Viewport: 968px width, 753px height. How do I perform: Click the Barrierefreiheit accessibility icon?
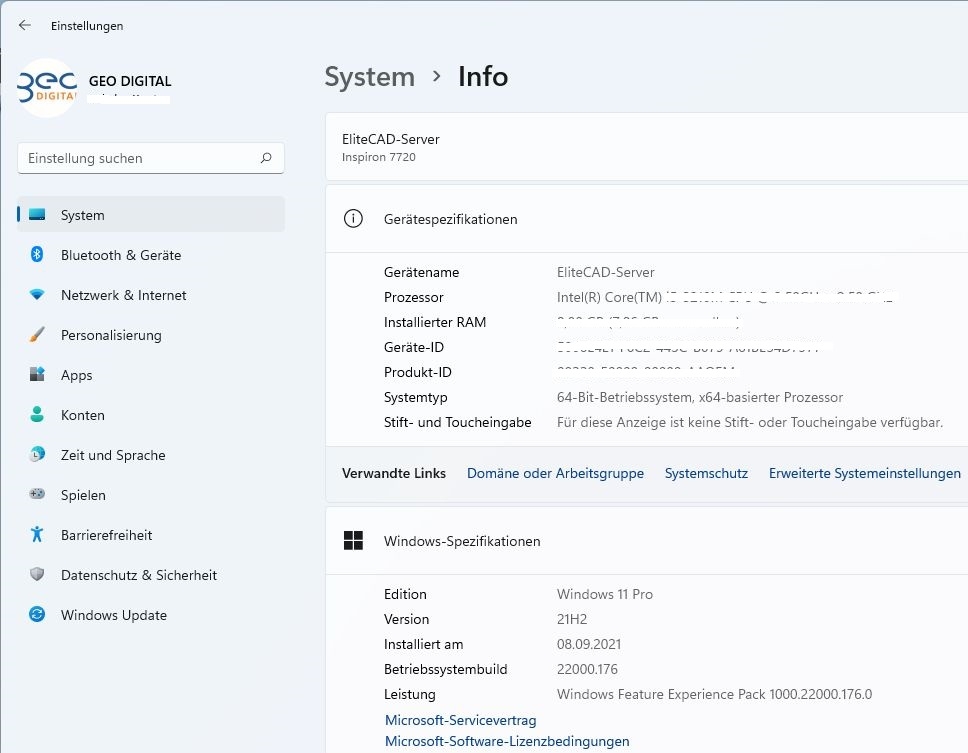point(37,535)
